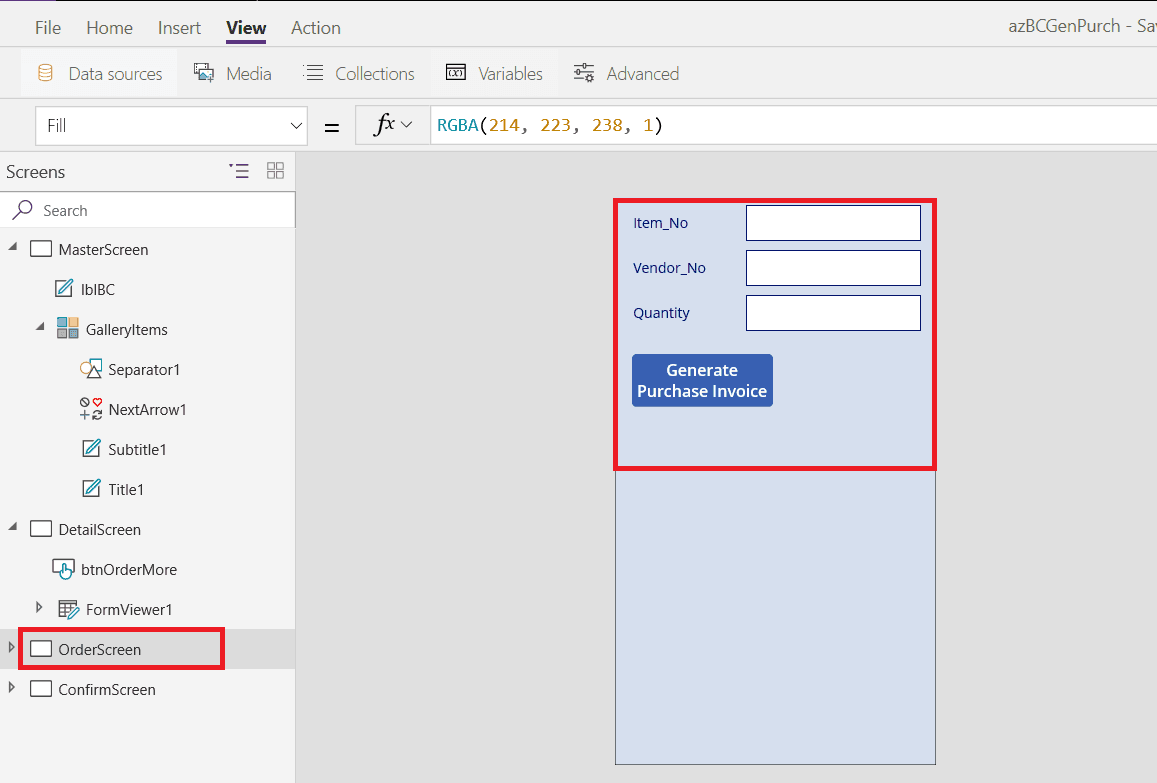Image resolution: width=1157 pixels, height=783 pixels.
Task: Click the Item_No text input box
Action: [833, 223]
